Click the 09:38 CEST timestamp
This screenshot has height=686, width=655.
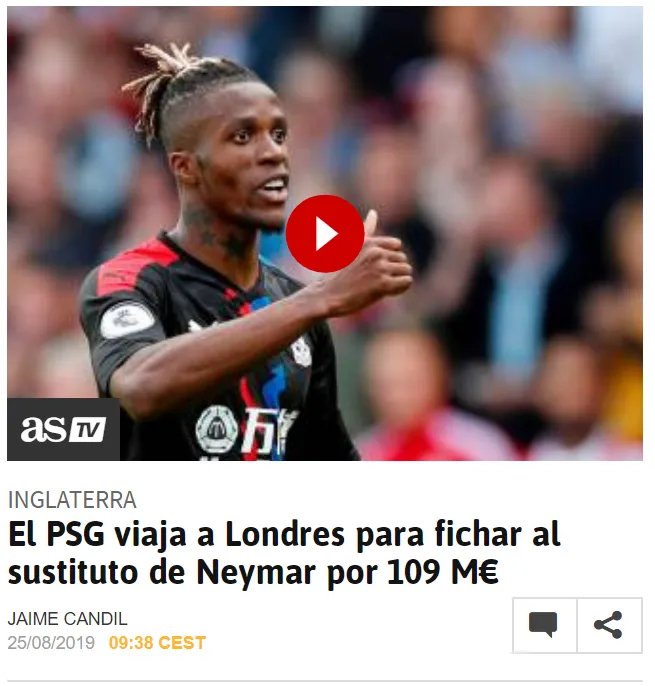pos(158,643)
